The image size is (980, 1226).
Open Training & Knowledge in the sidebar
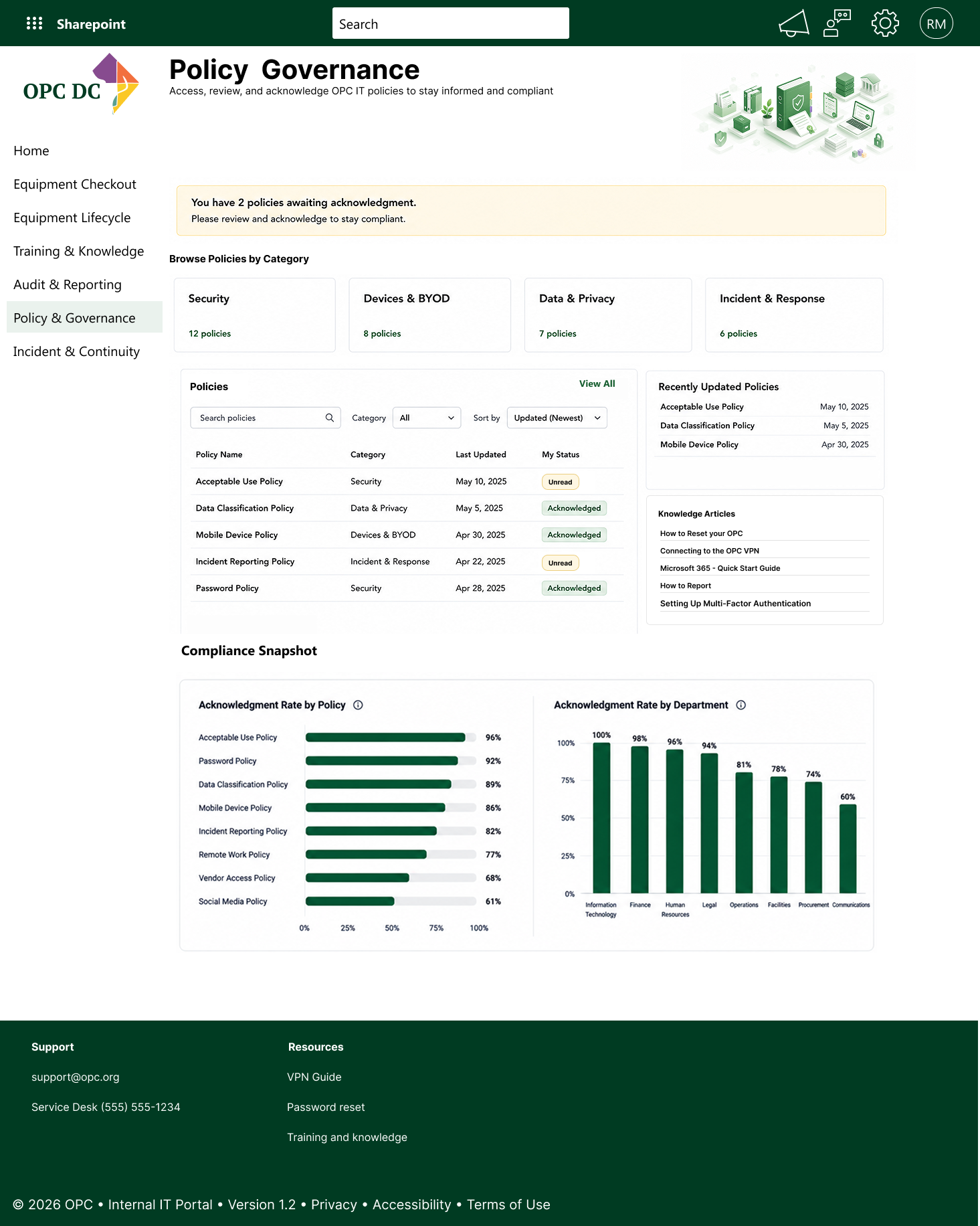[79, 251]
